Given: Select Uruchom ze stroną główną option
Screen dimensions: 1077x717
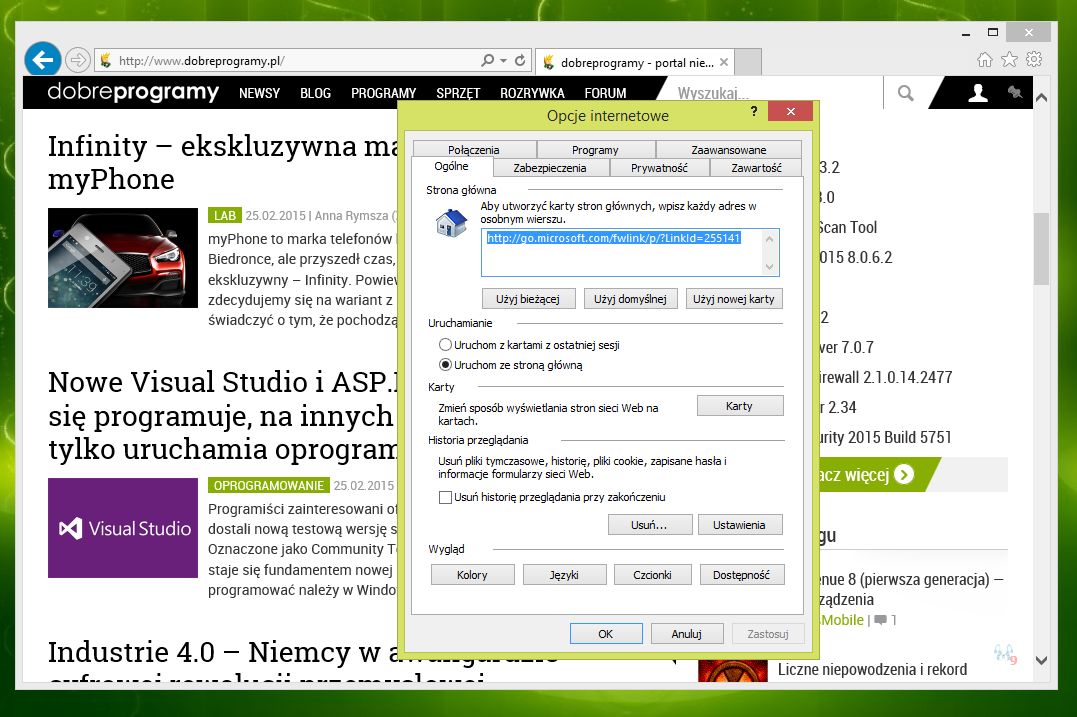Looking at the screenshot, I should (510, 365).
